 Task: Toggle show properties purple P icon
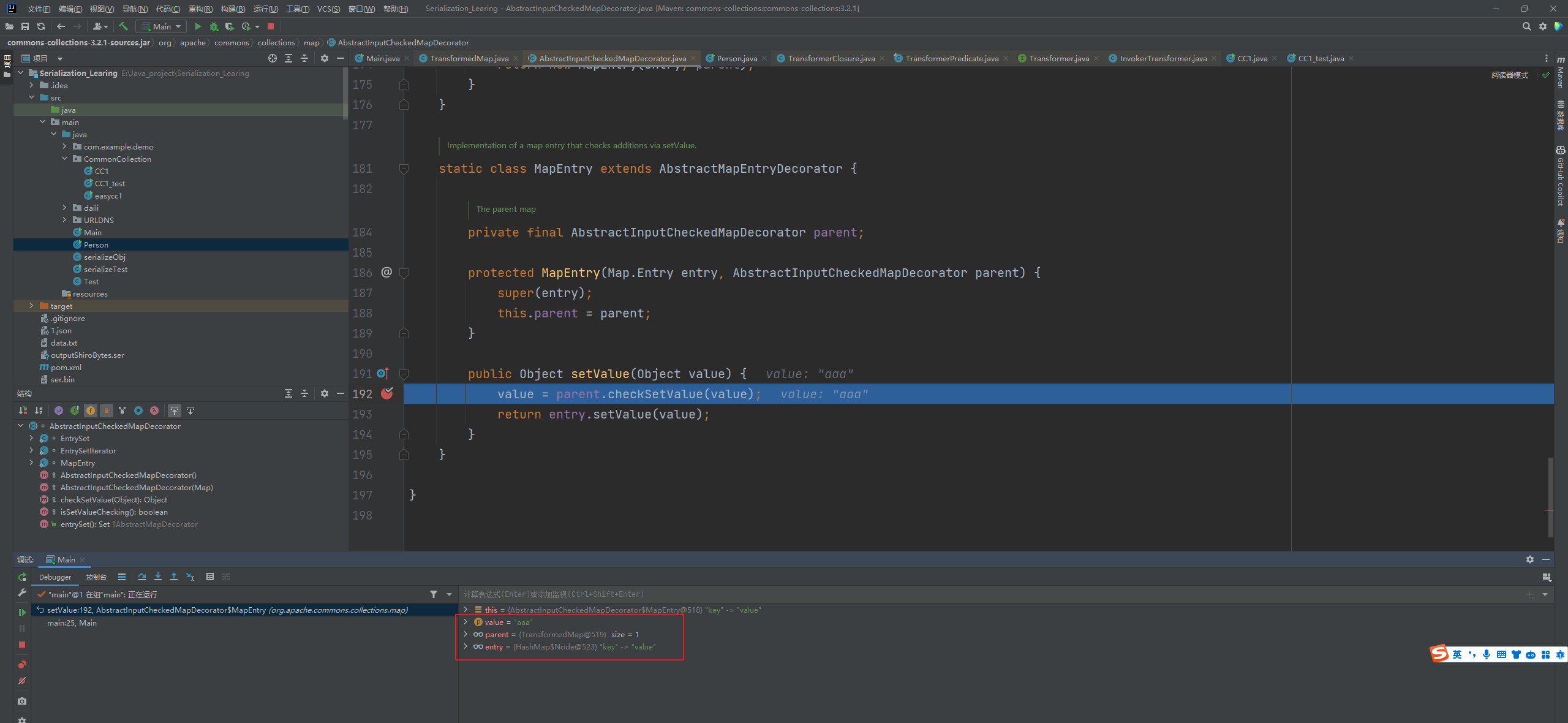tap(59, 411)
